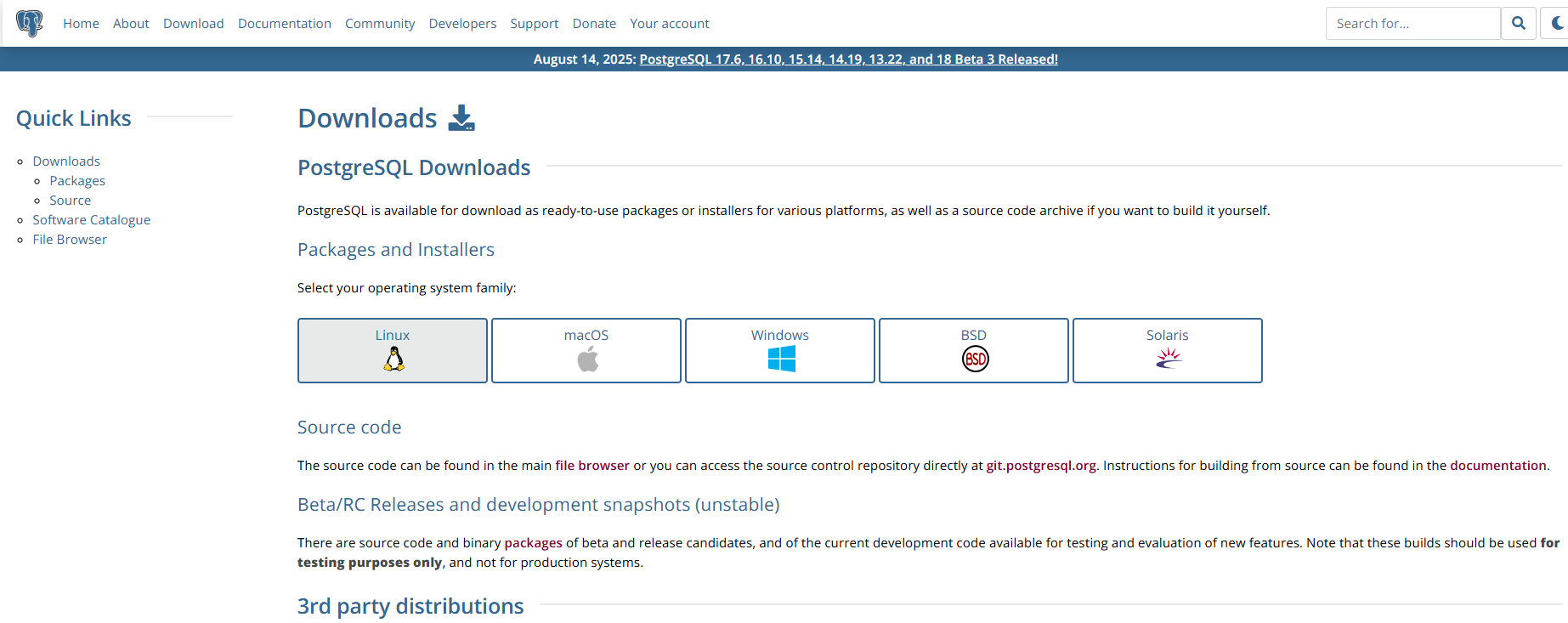Select the Linux penguin icon
This screenshot has width=1568, height=623.
click(x=393, y=360)
